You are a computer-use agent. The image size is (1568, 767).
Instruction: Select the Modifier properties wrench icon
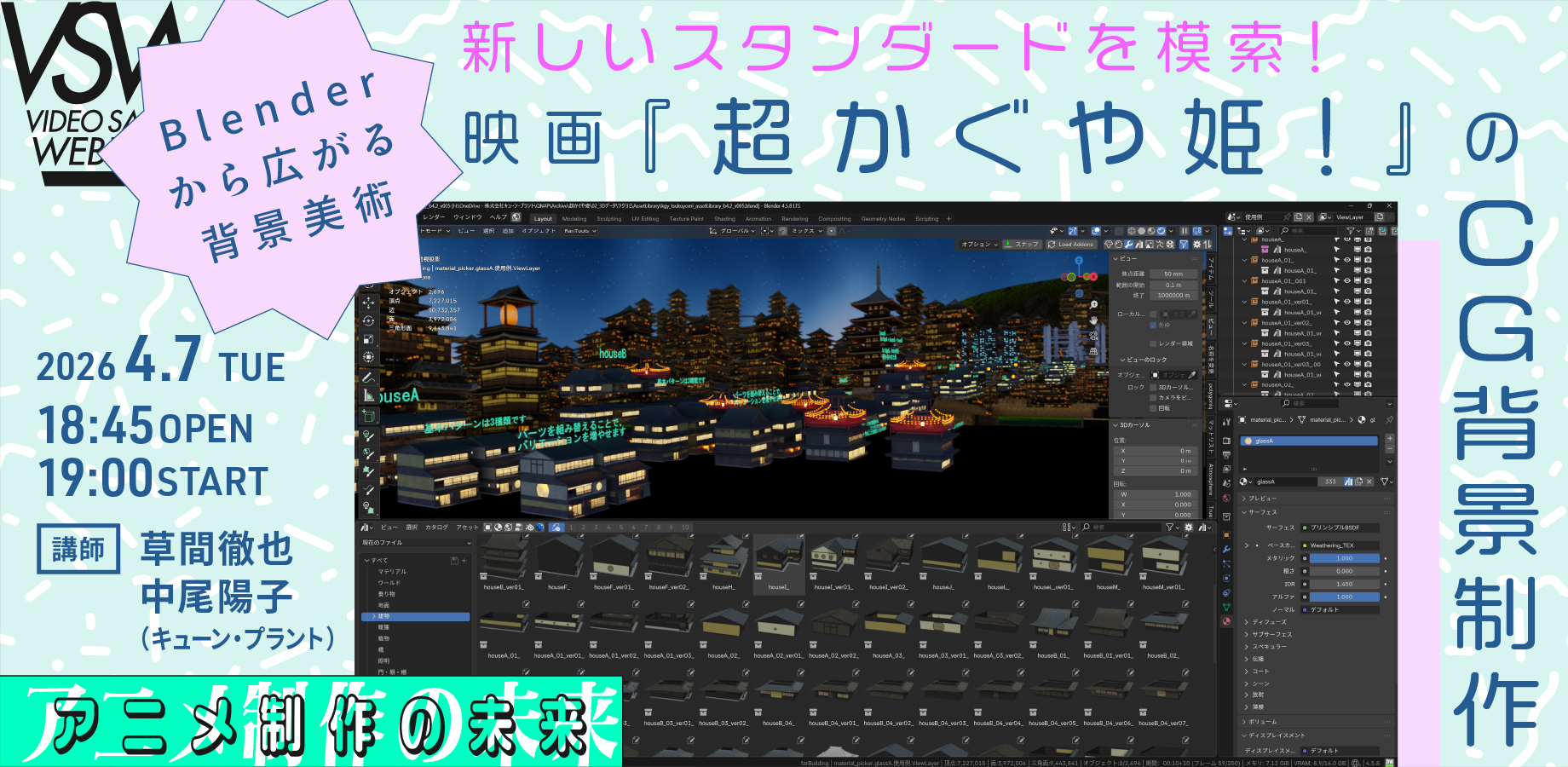pos(1227,548)
